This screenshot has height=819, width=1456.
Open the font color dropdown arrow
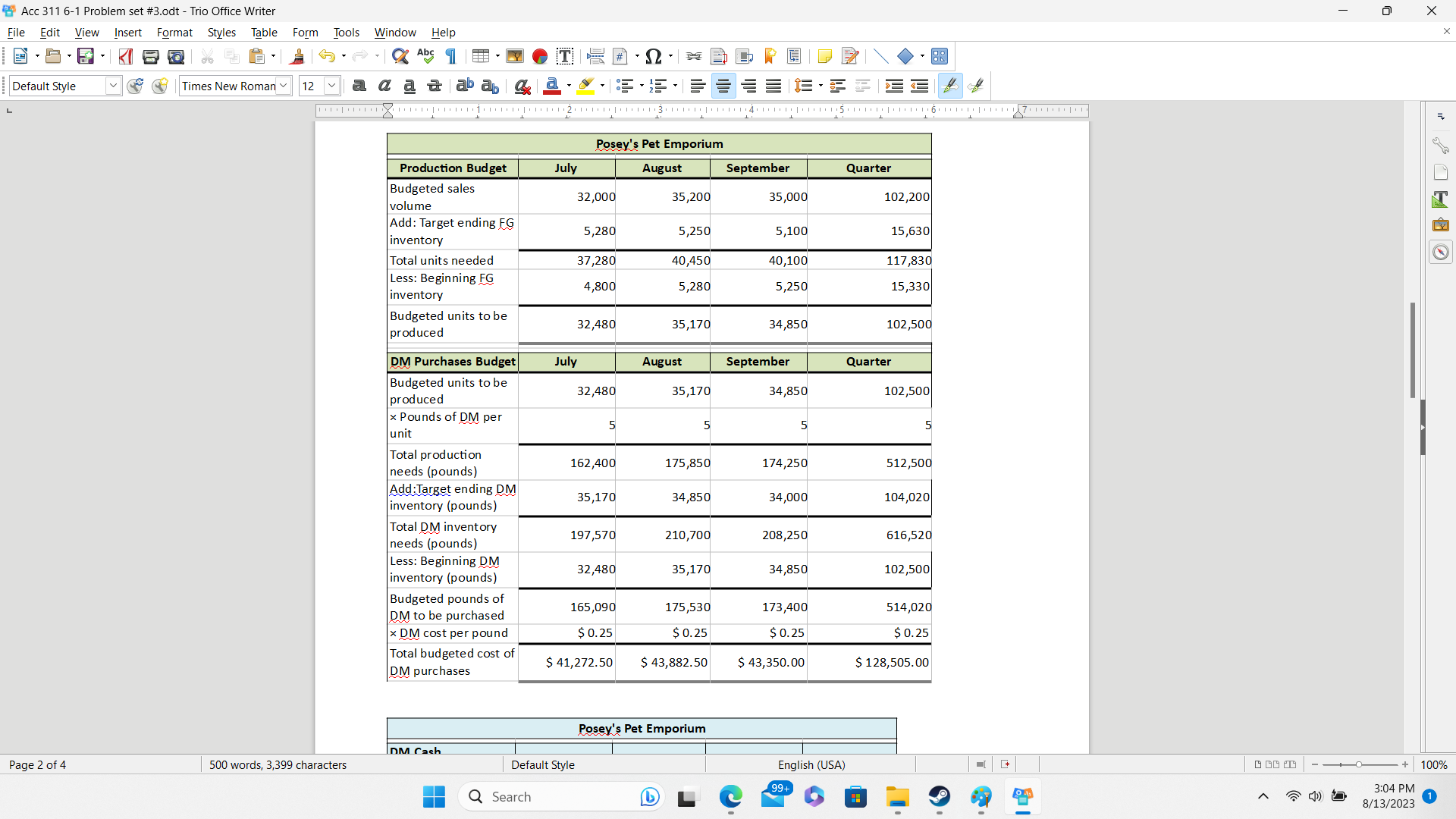tap(569, 86)
